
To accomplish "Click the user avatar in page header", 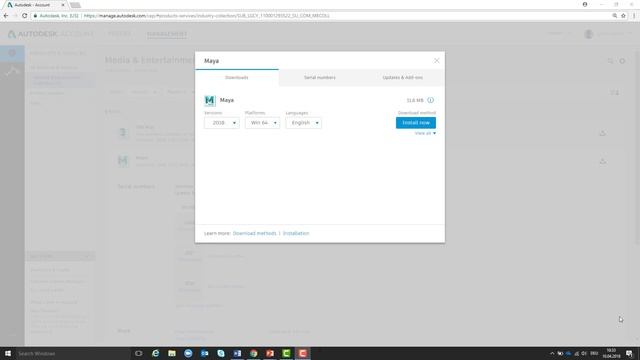I will [x=588, y=34].
